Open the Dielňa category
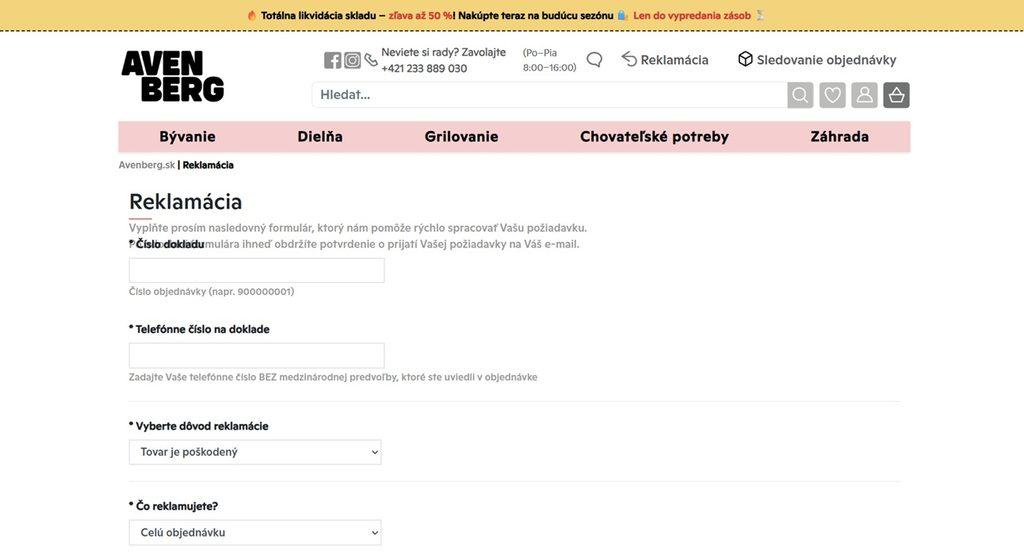 point(320,137)
